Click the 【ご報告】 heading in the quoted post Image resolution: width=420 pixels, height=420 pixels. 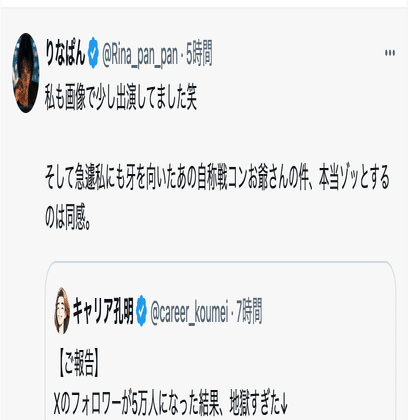point(78,363)
